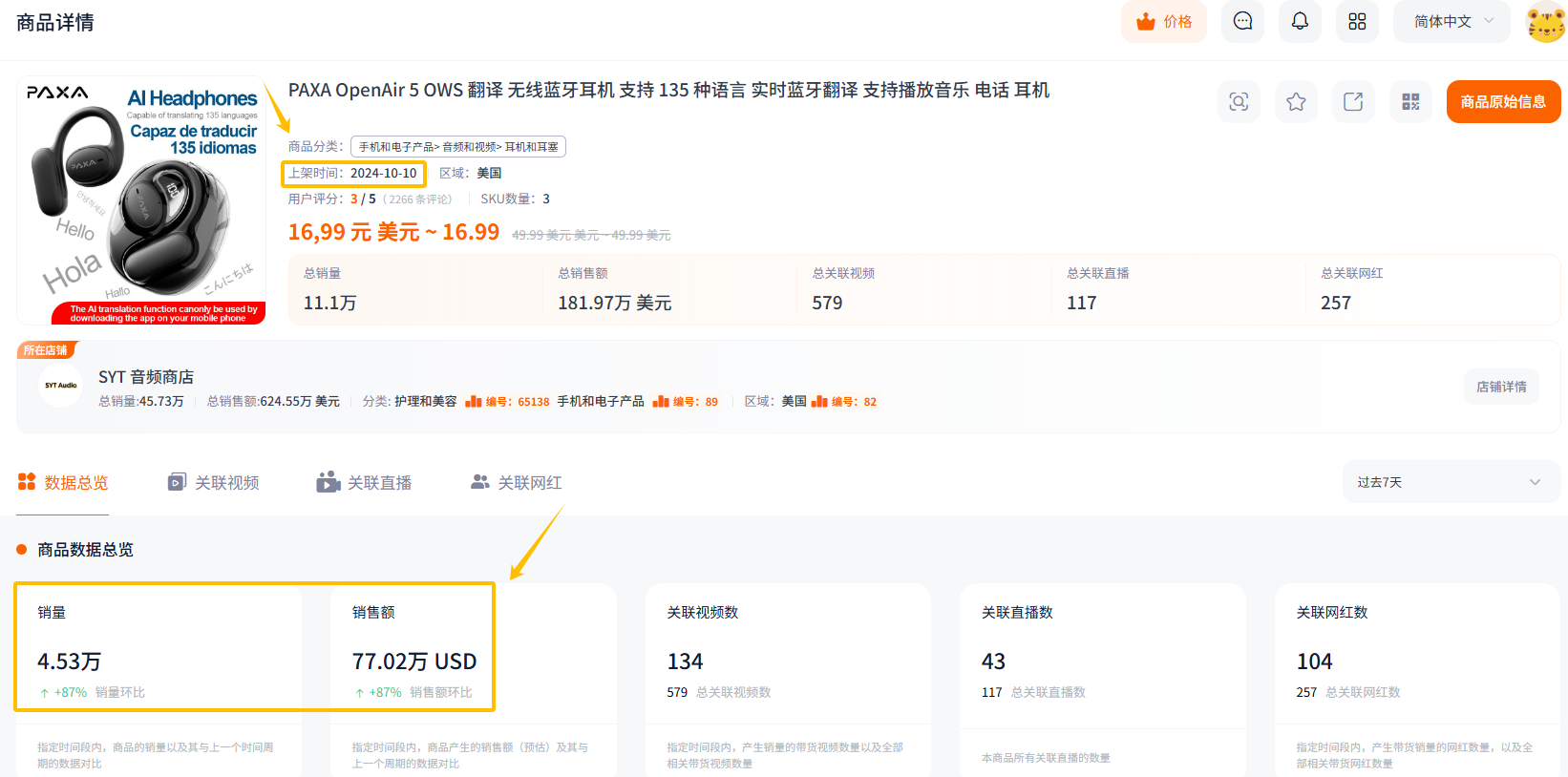The width and height of the screenshot is (1568, 777).
Task: Click the 价格 pricing button
Action: pos(1163,21)
